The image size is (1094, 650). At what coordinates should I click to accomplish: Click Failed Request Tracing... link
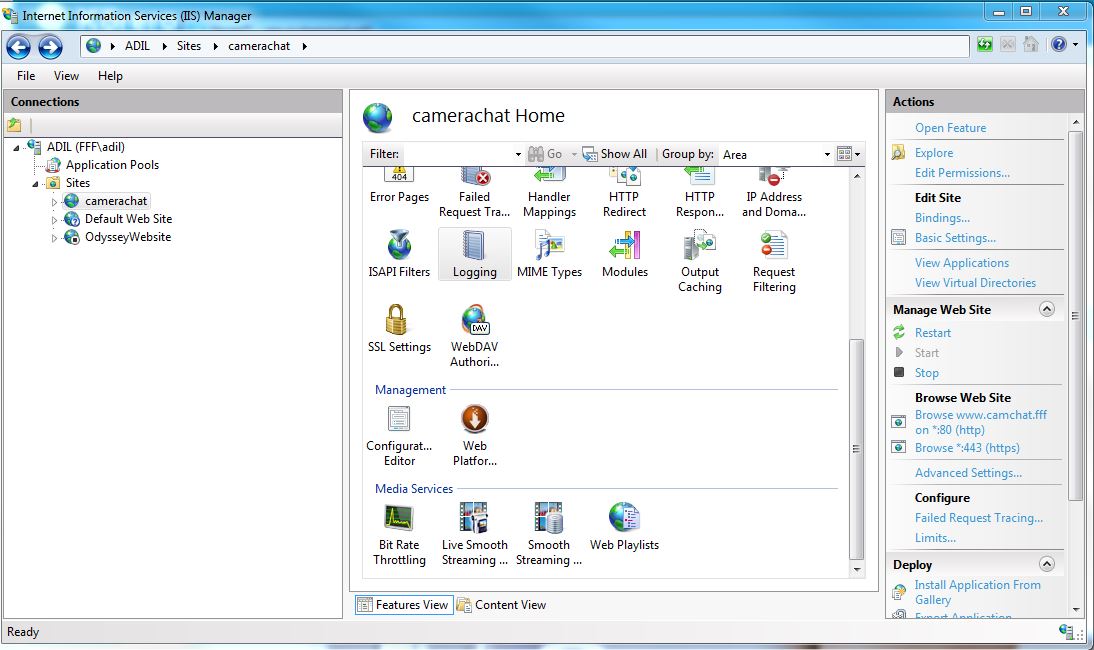click(979, 517)
